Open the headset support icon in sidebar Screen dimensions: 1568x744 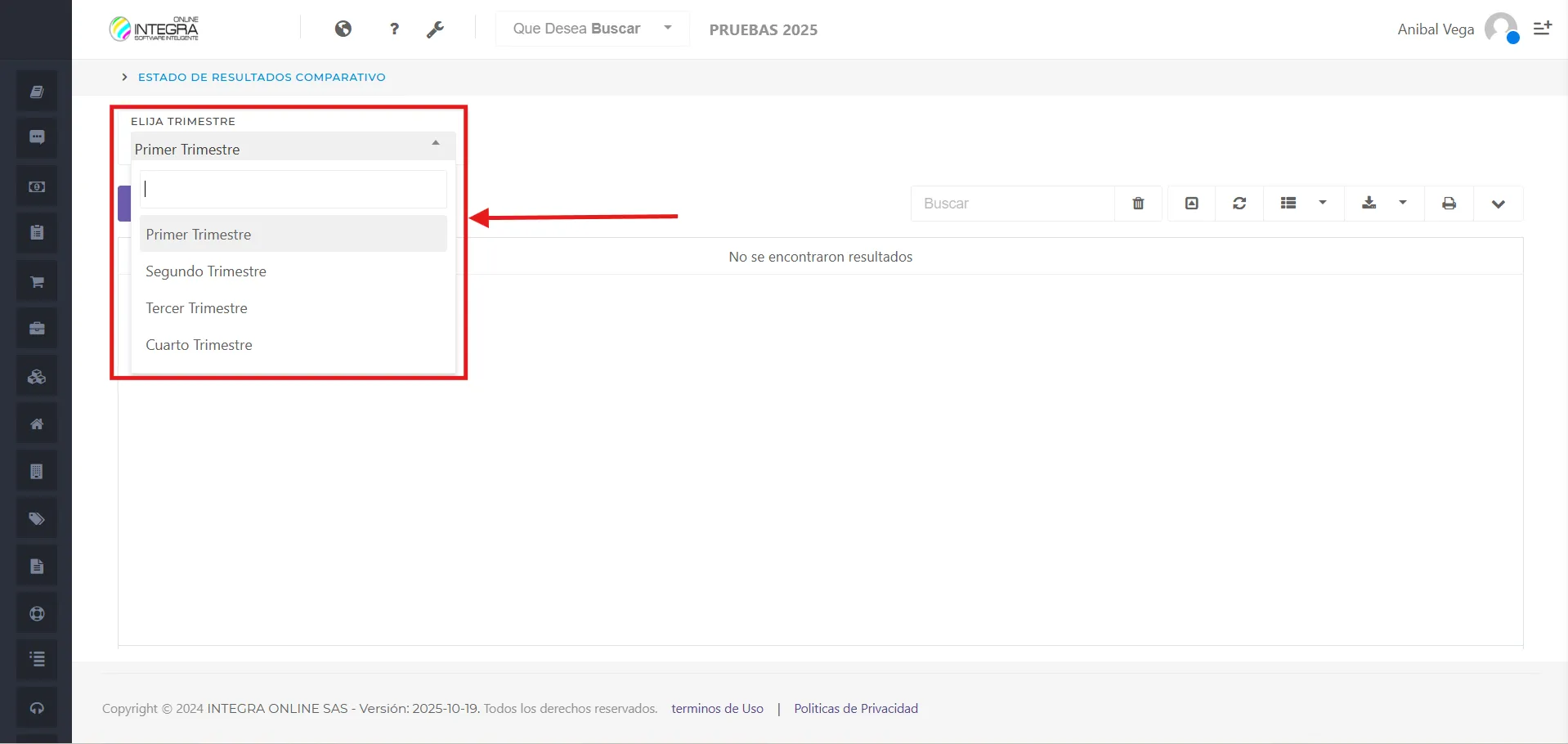click(x=37, y=708)
